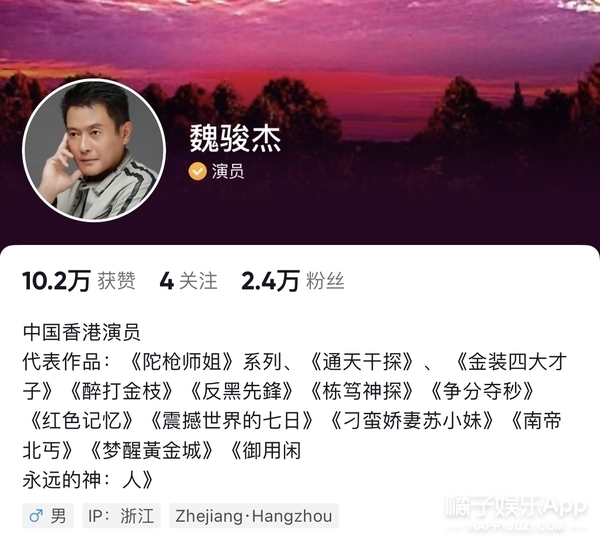View the 4 following count
The height and width of the screenshot is (547, 600).
pyautogui.click(x=166, y=281)
